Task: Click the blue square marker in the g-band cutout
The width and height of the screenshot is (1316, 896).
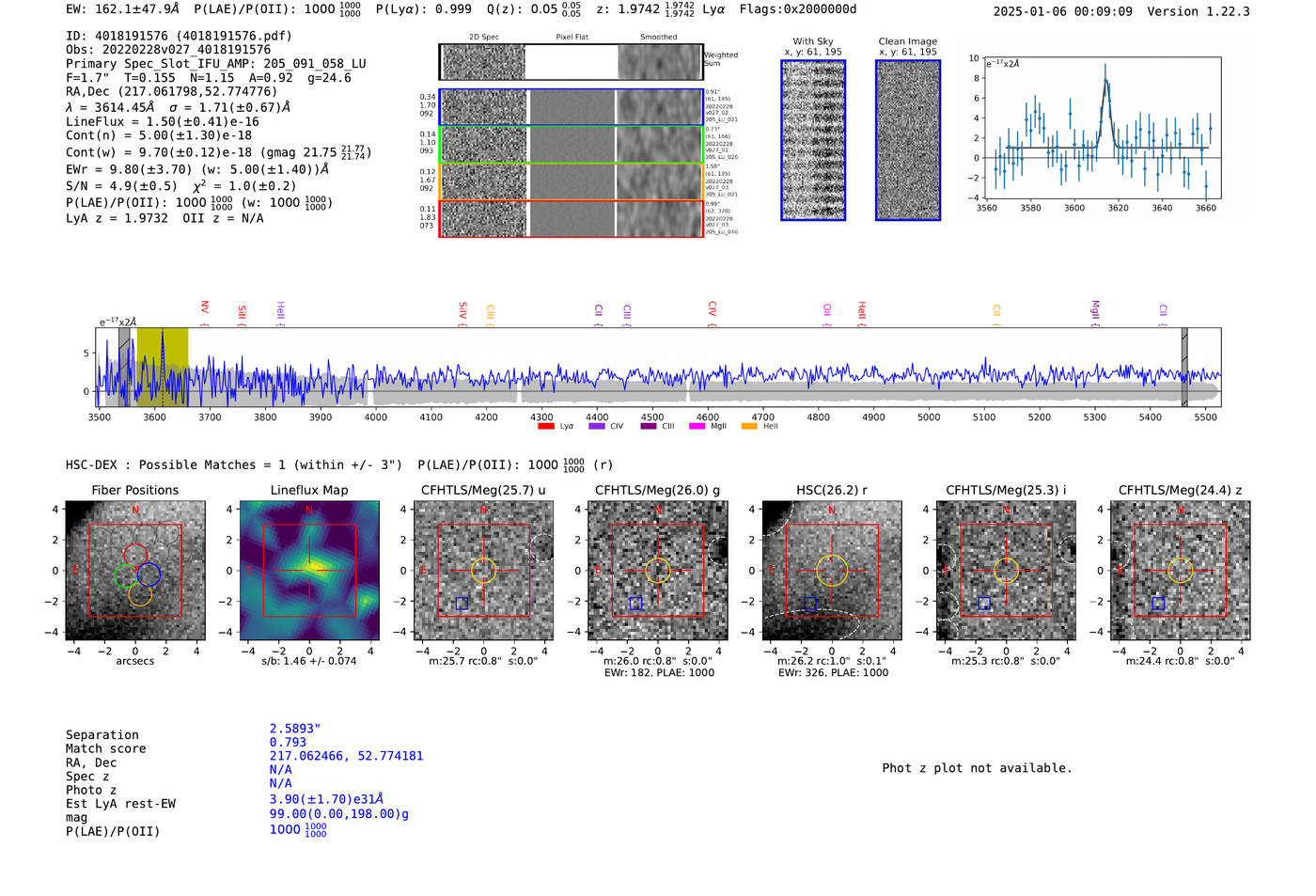Action: [x=635, y=604]
